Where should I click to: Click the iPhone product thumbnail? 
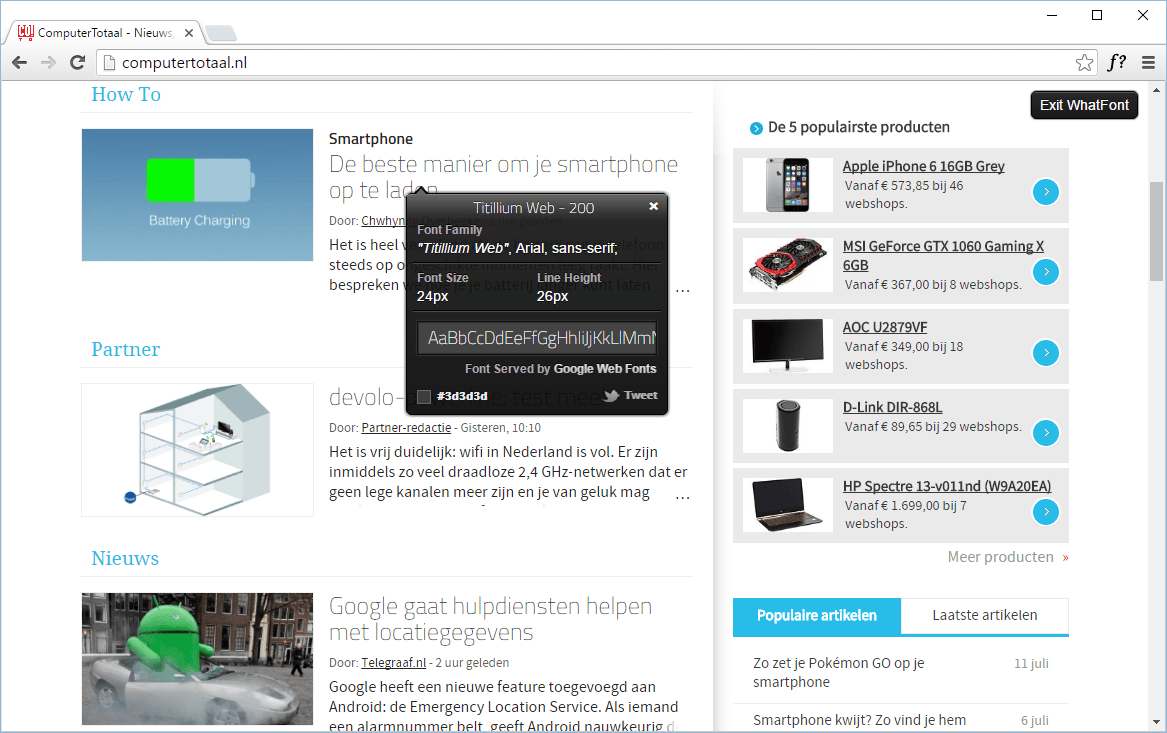[787, 185]
